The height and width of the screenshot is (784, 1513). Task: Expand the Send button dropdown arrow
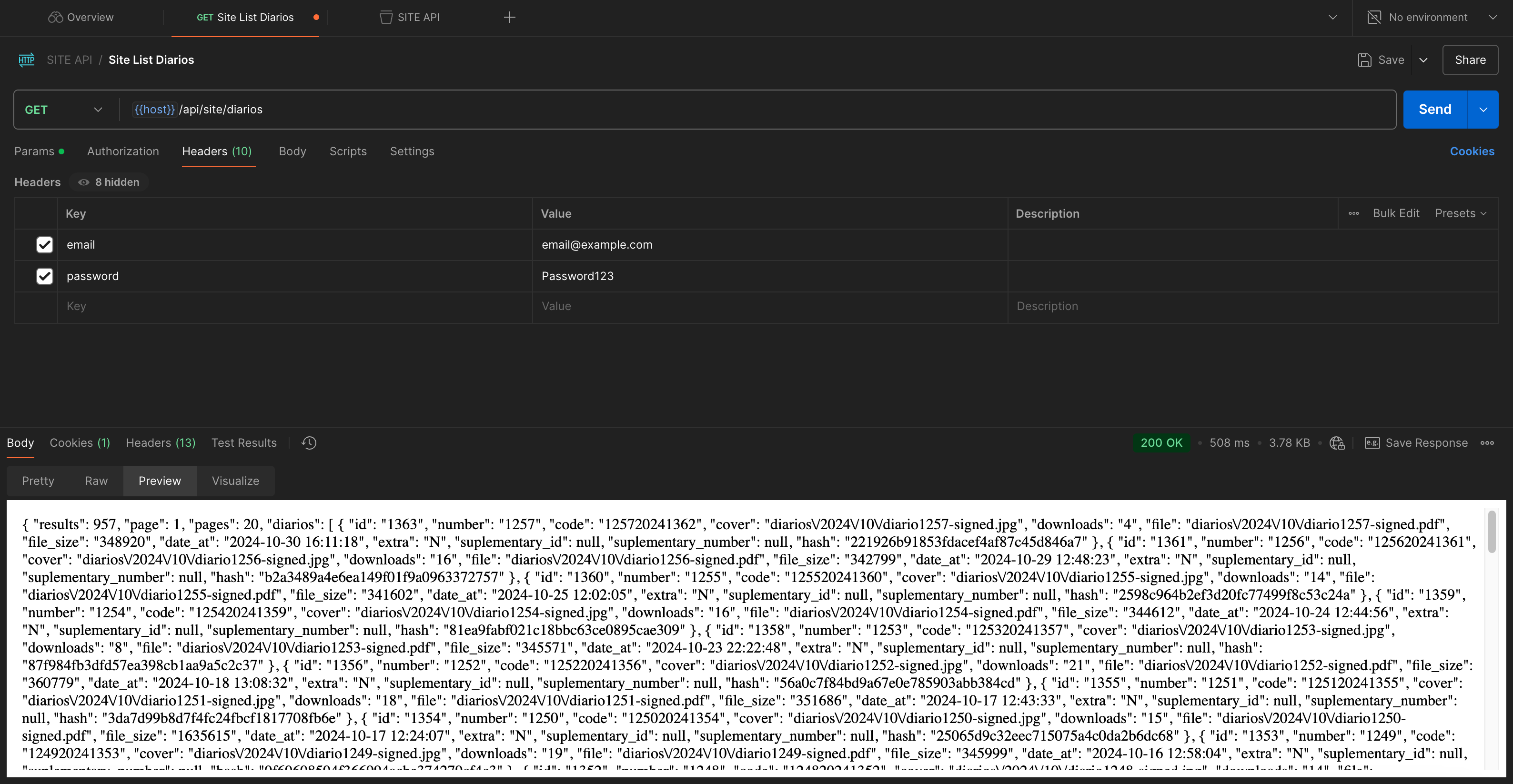1483,110
